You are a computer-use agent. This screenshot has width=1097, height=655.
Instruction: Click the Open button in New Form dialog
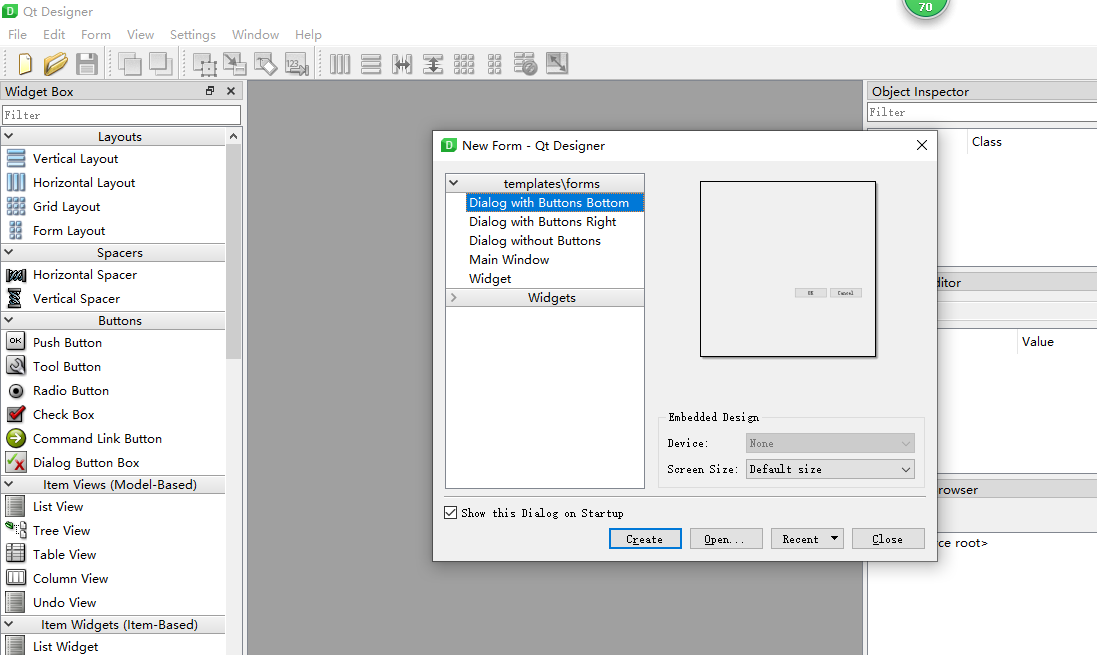pyautogui.click(x=726, y=538)
